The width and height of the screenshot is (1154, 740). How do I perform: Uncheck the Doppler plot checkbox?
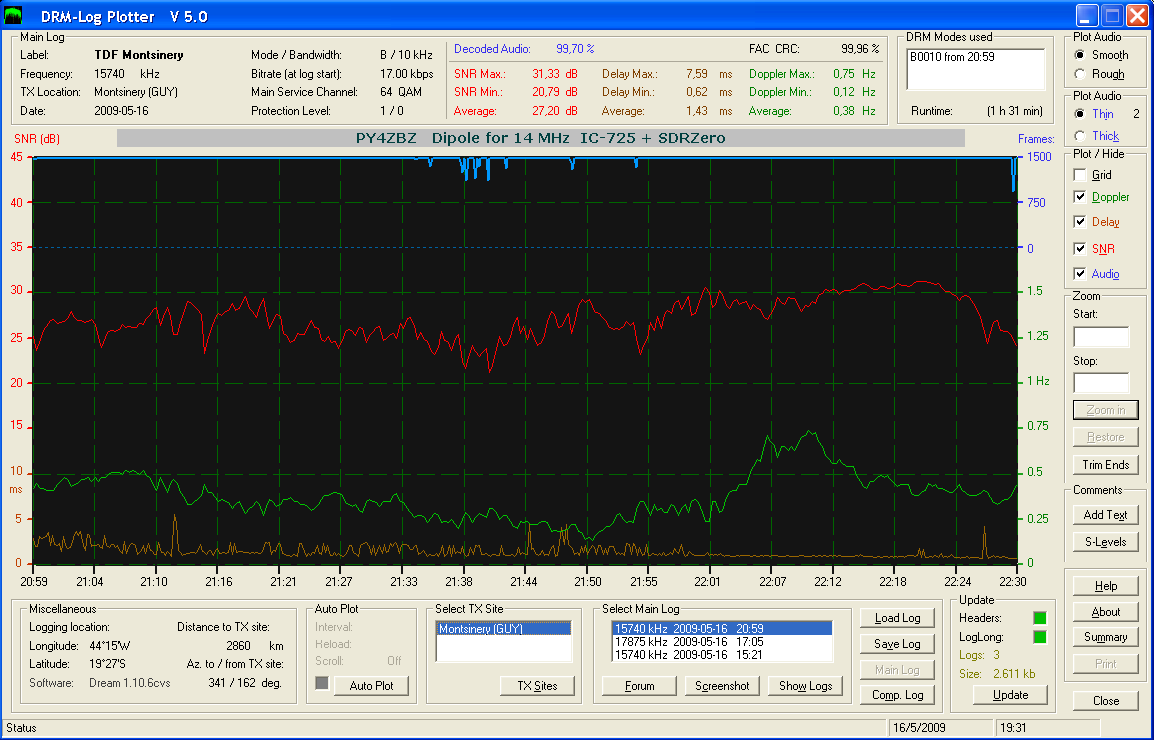[x=1080, y=197]
